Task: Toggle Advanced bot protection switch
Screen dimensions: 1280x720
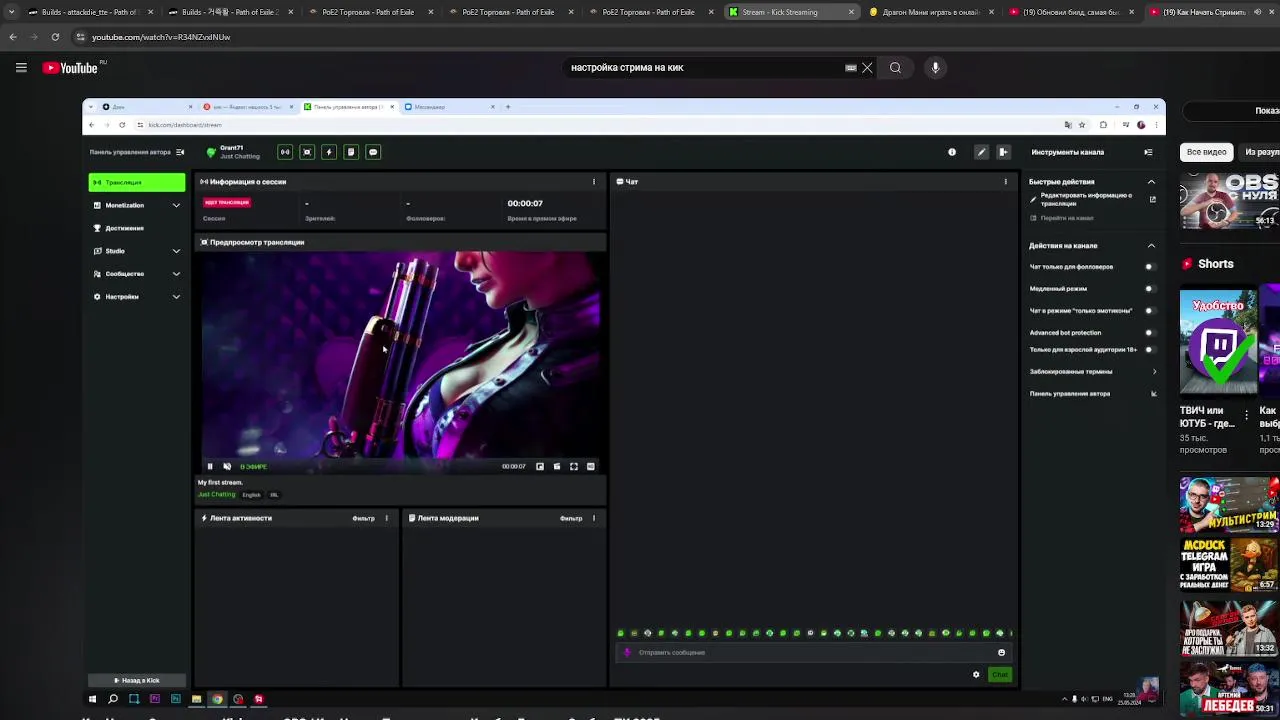Action: pyautogui.click(x=1149, y=333)
